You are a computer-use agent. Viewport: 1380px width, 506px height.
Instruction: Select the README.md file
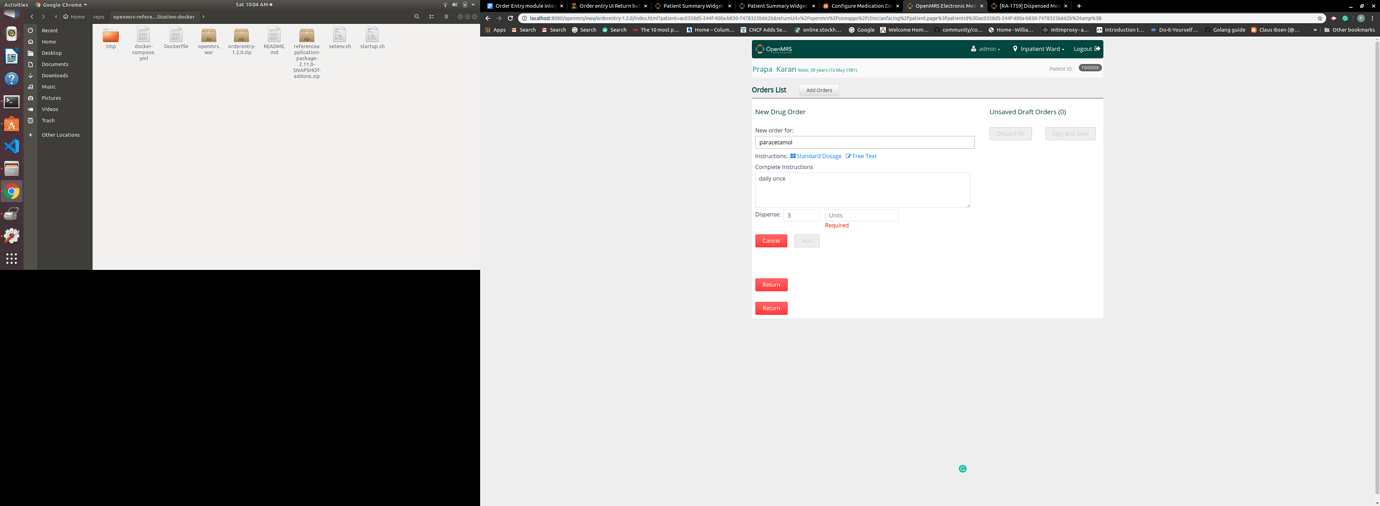[274, 42]
